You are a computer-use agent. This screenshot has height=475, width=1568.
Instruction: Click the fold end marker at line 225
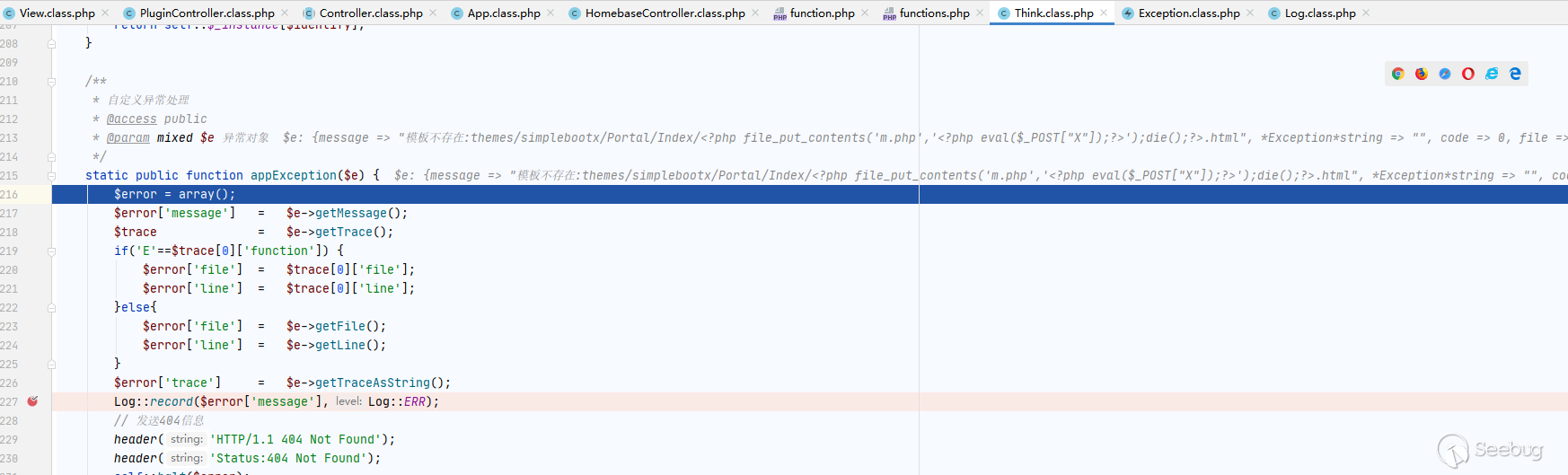pyautogui.click(x=51, y=365)
